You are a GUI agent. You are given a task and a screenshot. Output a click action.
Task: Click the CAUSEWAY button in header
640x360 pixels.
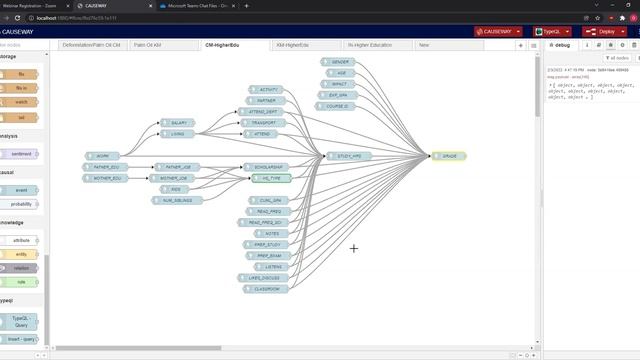[x=494, y=32]
